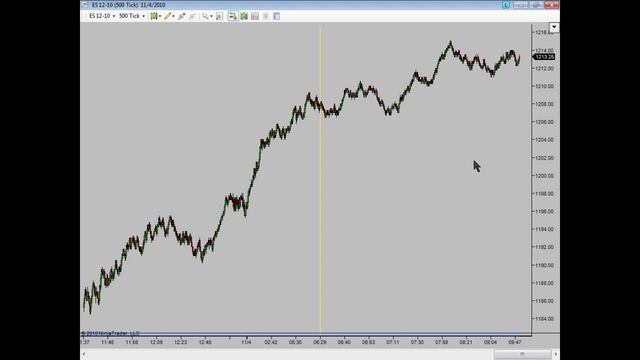Screen dimensions: 640x360
Task: Click the horizontal scrollbar thumb
Action: 522,354
